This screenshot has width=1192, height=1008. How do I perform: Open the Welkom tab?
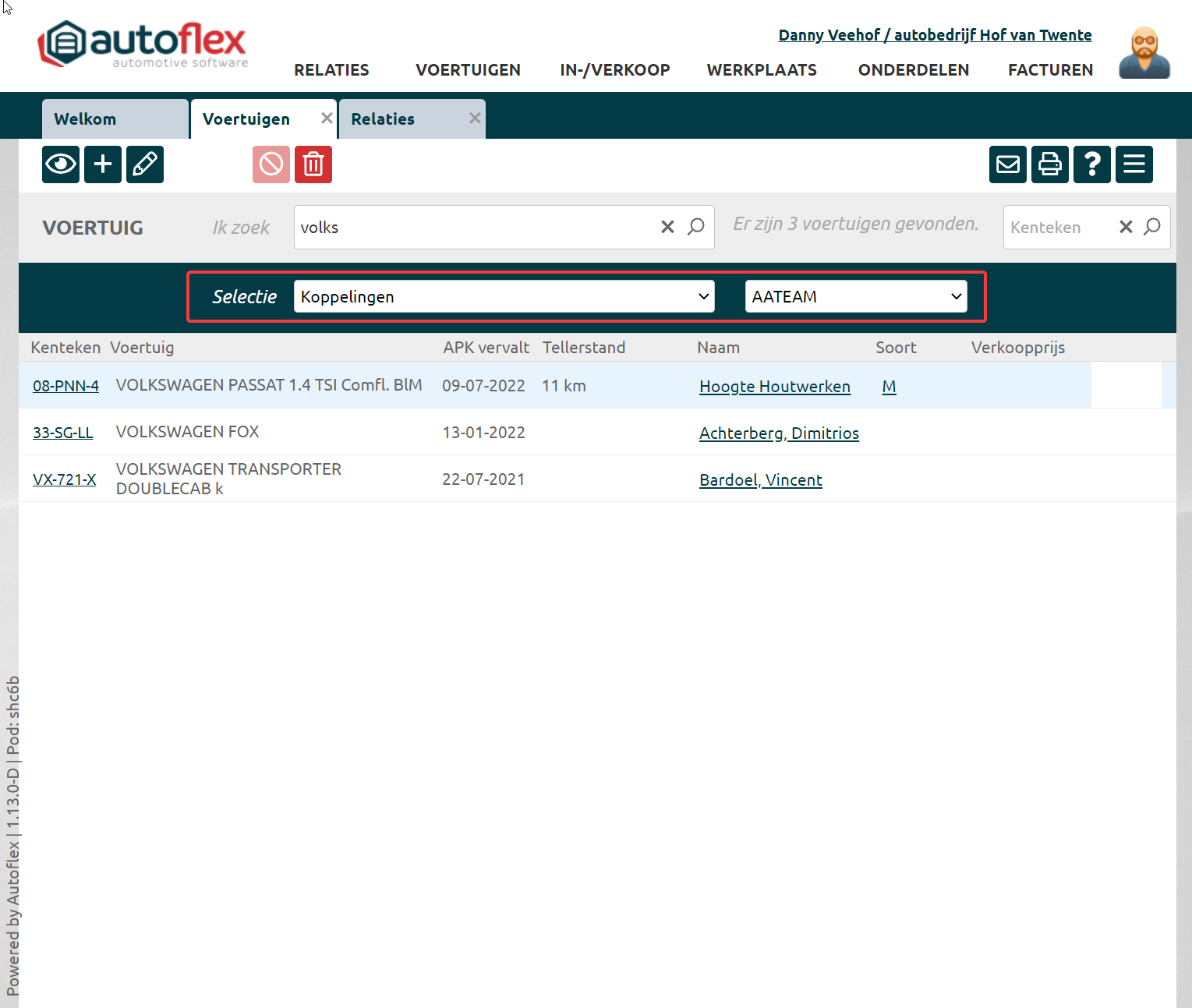click(x=85, y=119)
